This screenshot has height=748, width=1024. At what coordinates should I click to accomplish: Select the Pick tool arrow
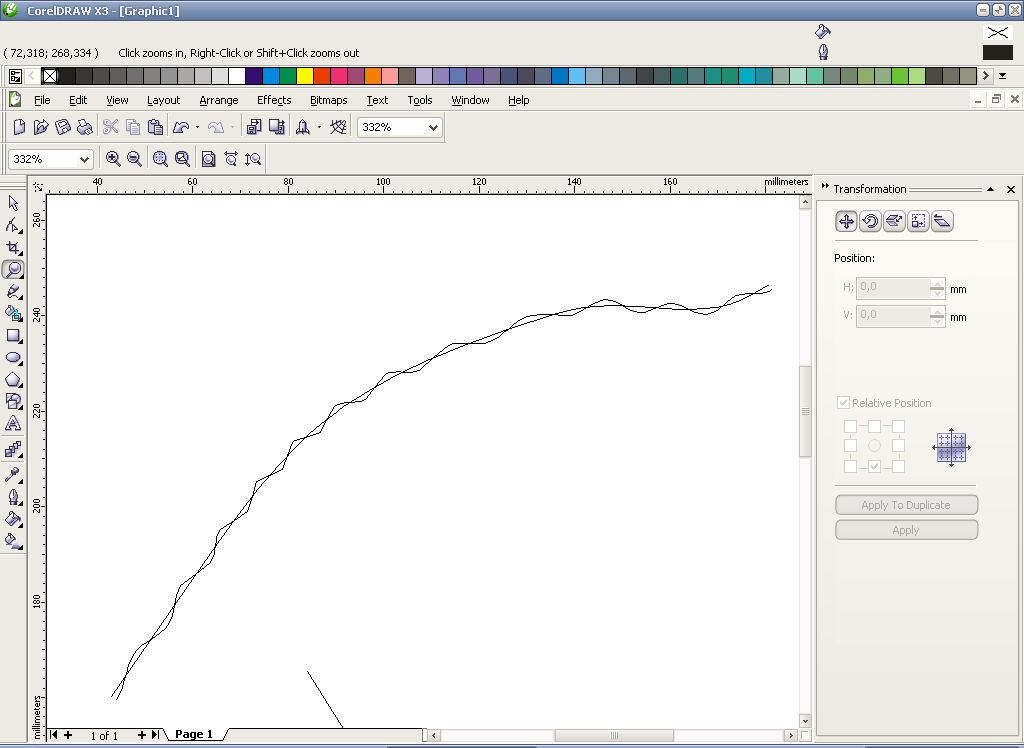coord(13,203)
